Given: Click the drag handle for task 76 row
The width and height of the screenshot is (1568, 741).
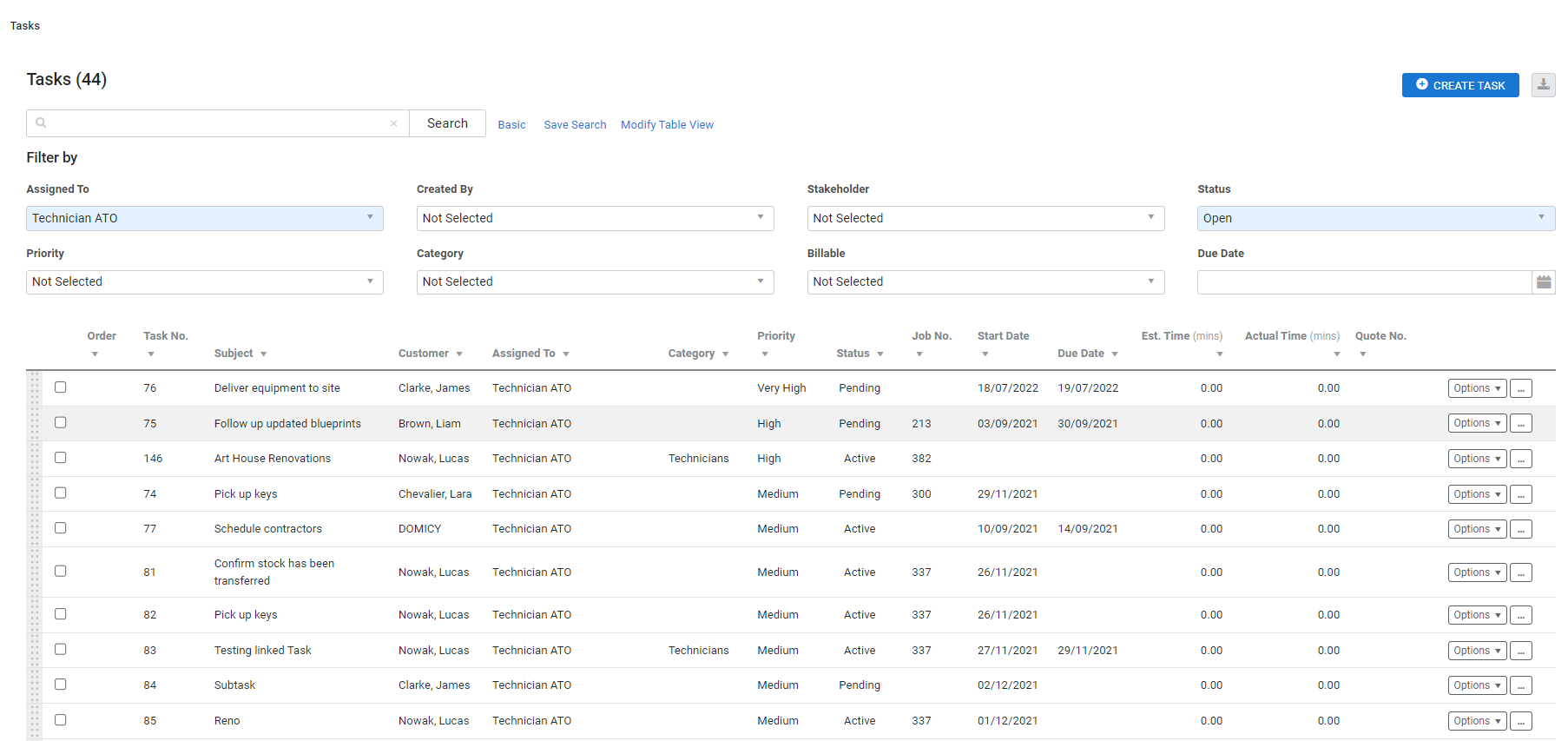Looking at the screenshot, I should pos(35,388).
